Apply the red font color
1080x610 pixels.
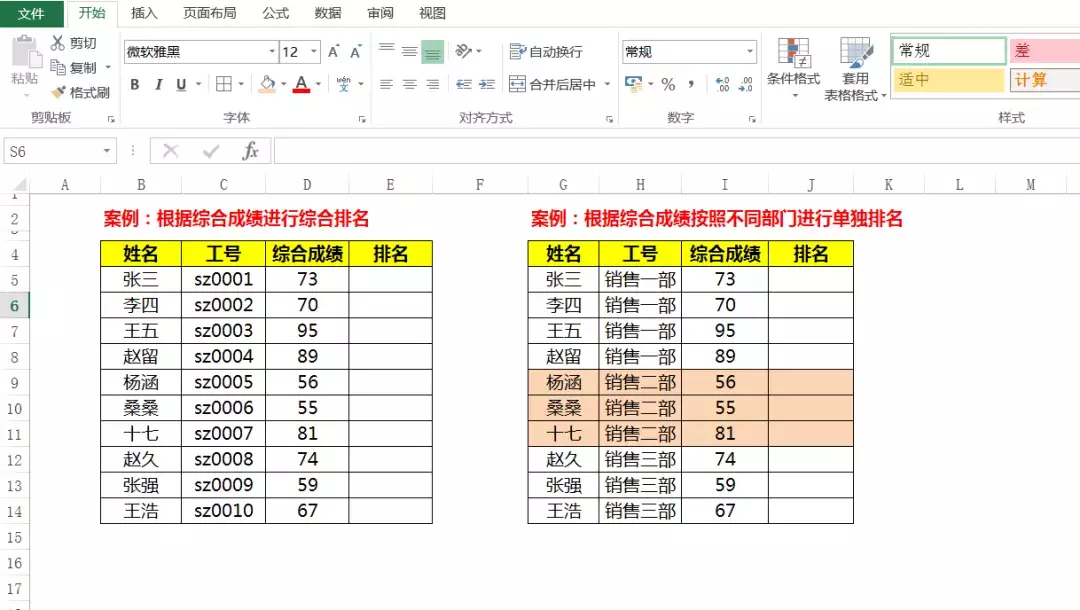point(301,84)
